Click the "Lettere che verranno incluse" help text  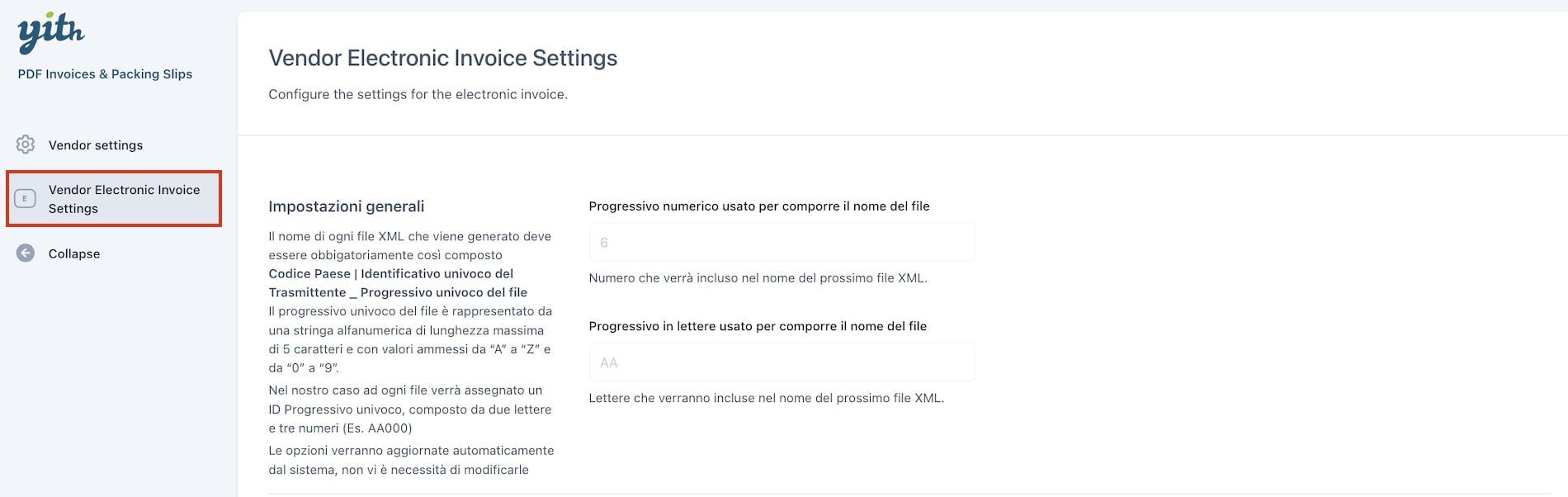766,398
